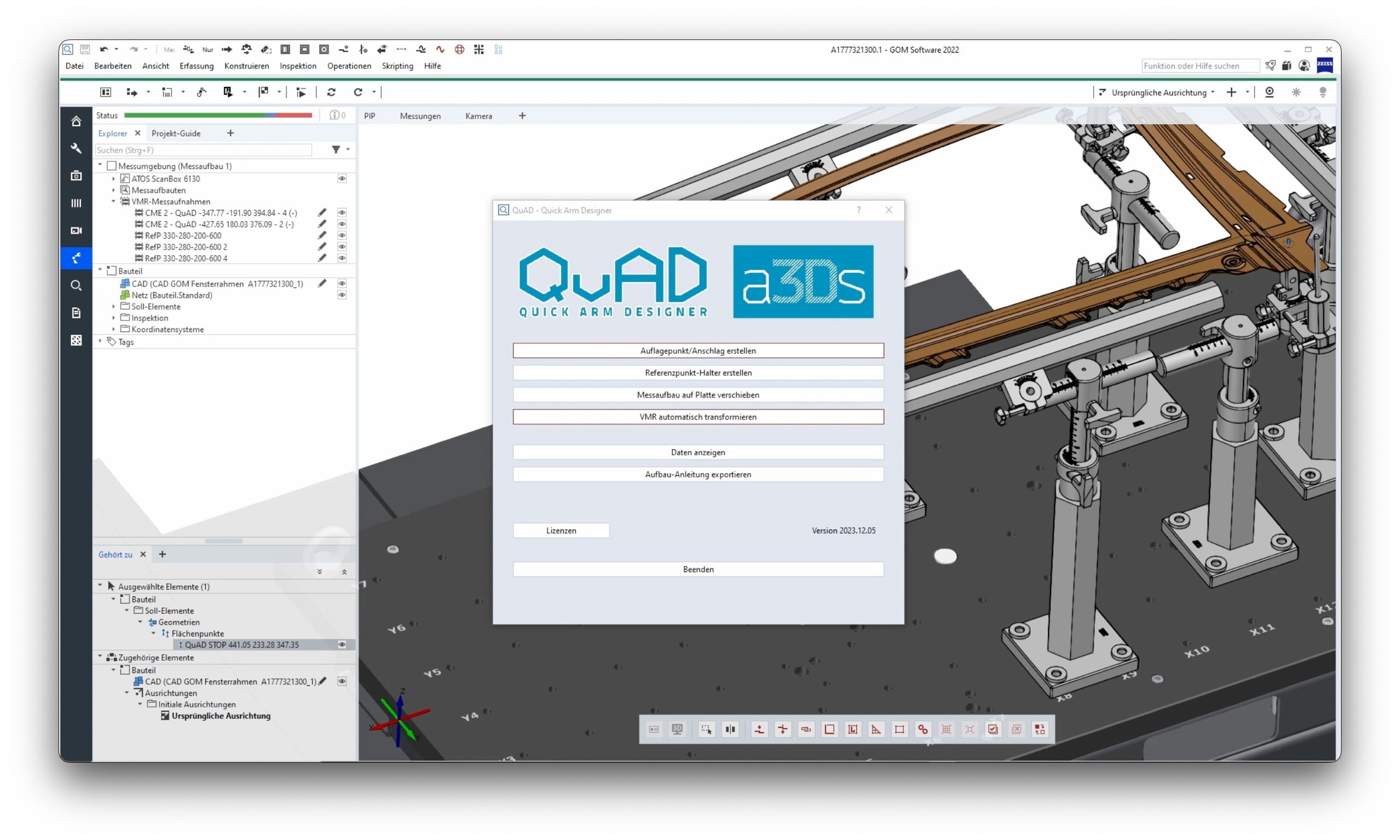Image resolution: width=1400 pixels, height=840 pixels.
Task: Expand the ATOS ScanBox 6130 node
Action: (x=114, y=178)
